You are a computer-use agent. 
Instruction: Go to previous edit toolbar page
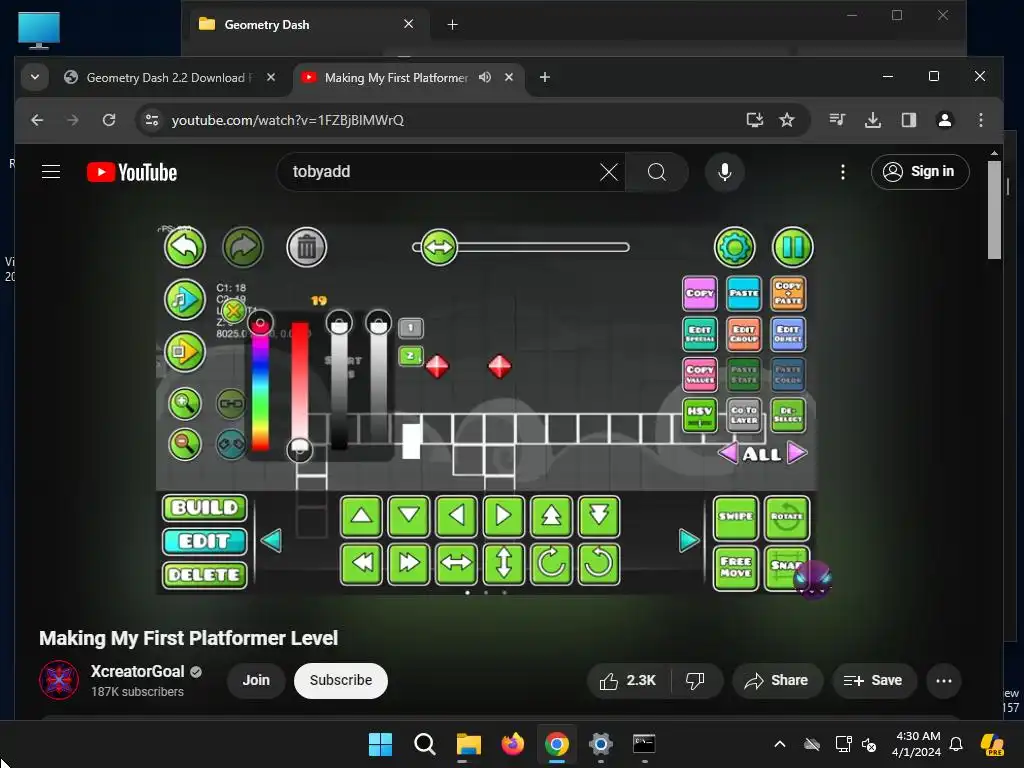[x=271, y=541]
